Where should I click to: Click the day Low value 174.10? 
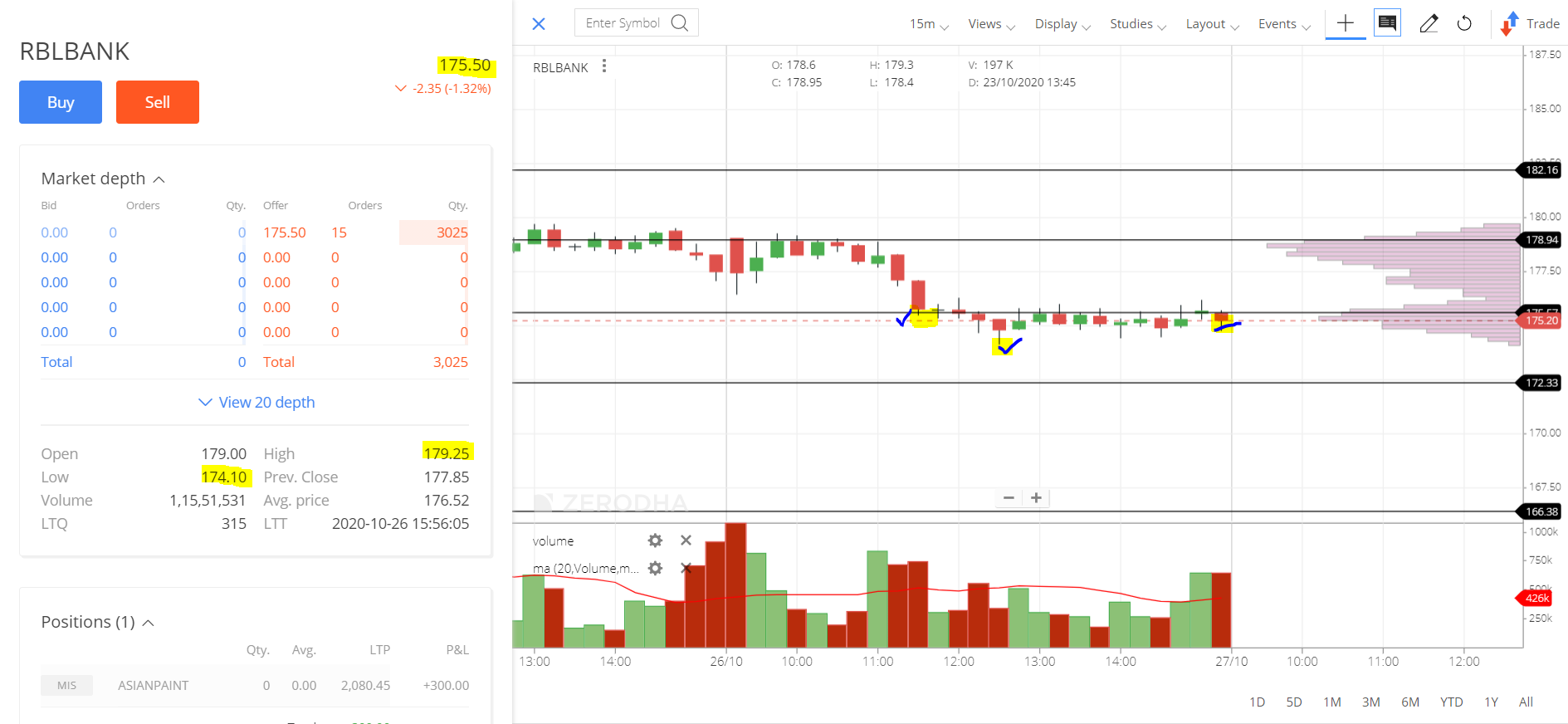click(224, 477)
